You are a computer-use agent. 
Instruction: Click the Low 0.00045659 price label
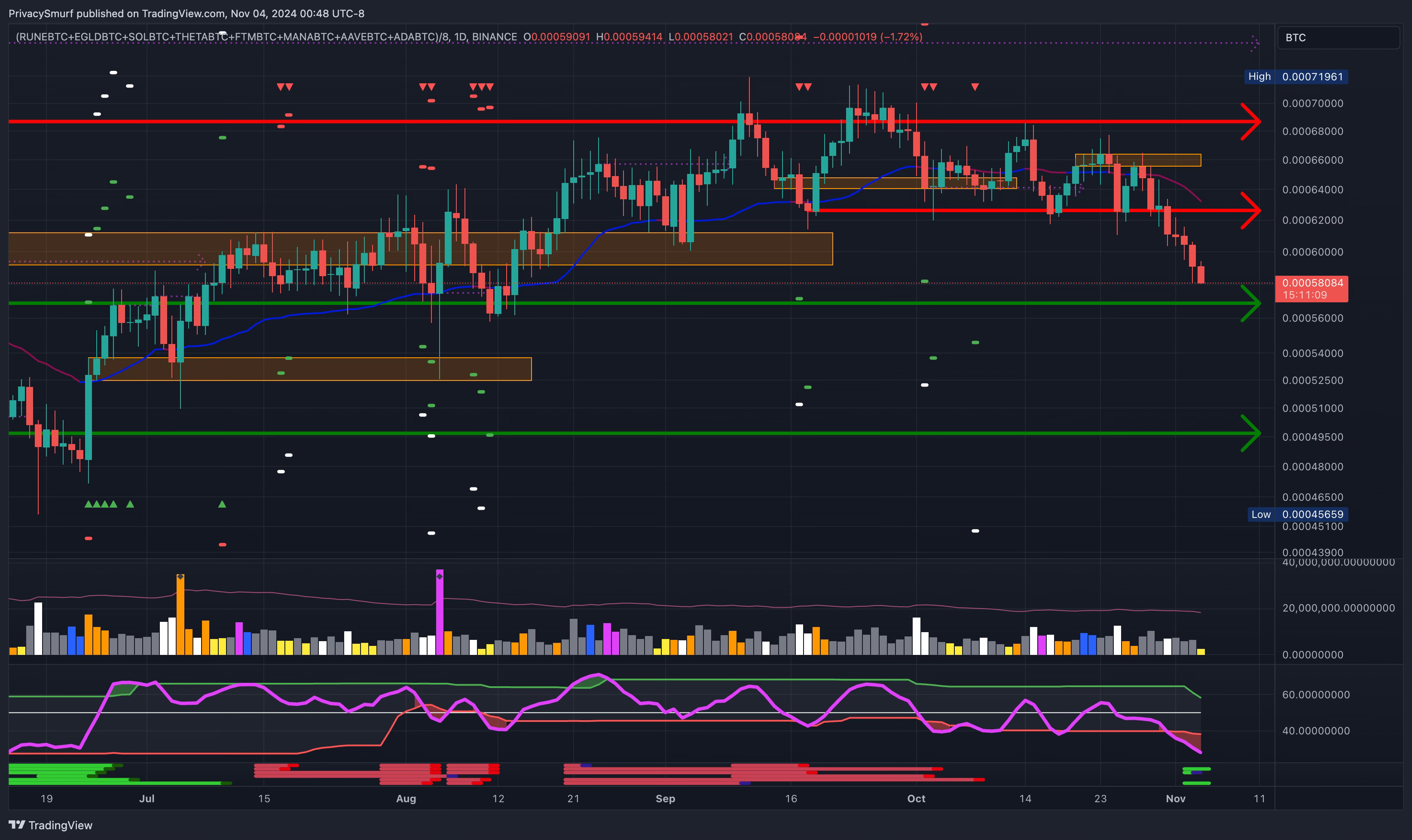[1298, 514]
